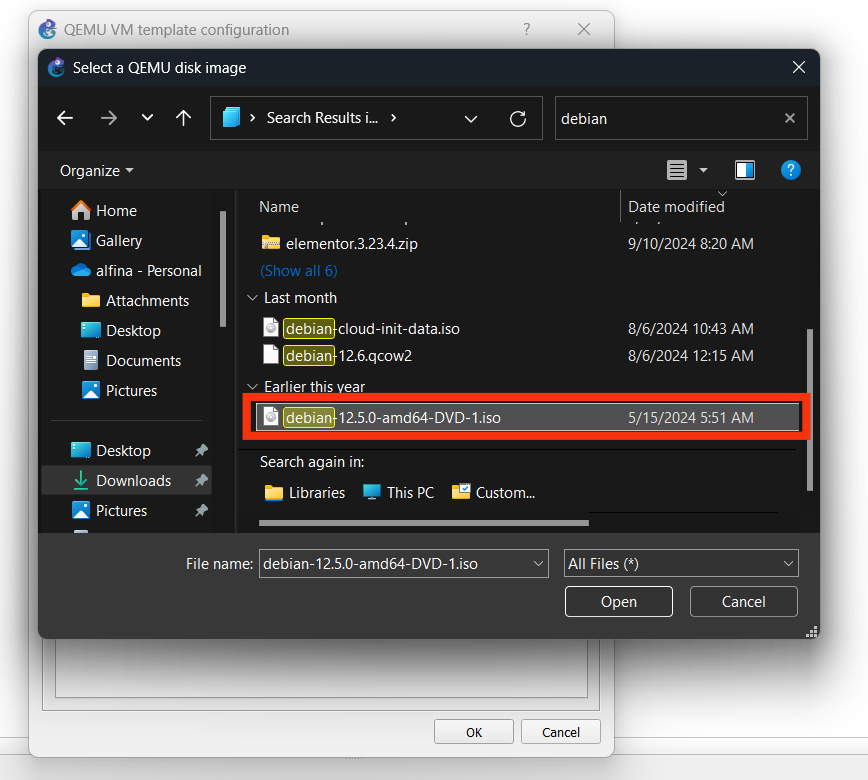Expand the All Files type dropdown
The width and height of the screenshot is (868, 780).
pos(681,564)
